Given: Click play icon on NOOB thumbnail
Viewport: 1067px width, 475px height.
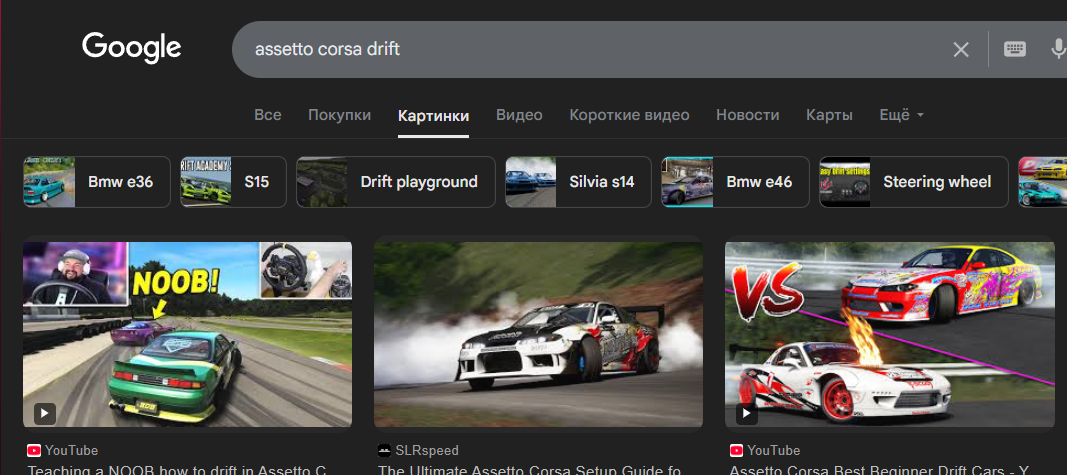Looking at the screenshot, I should pyautogui.click(x=45, y=412).
